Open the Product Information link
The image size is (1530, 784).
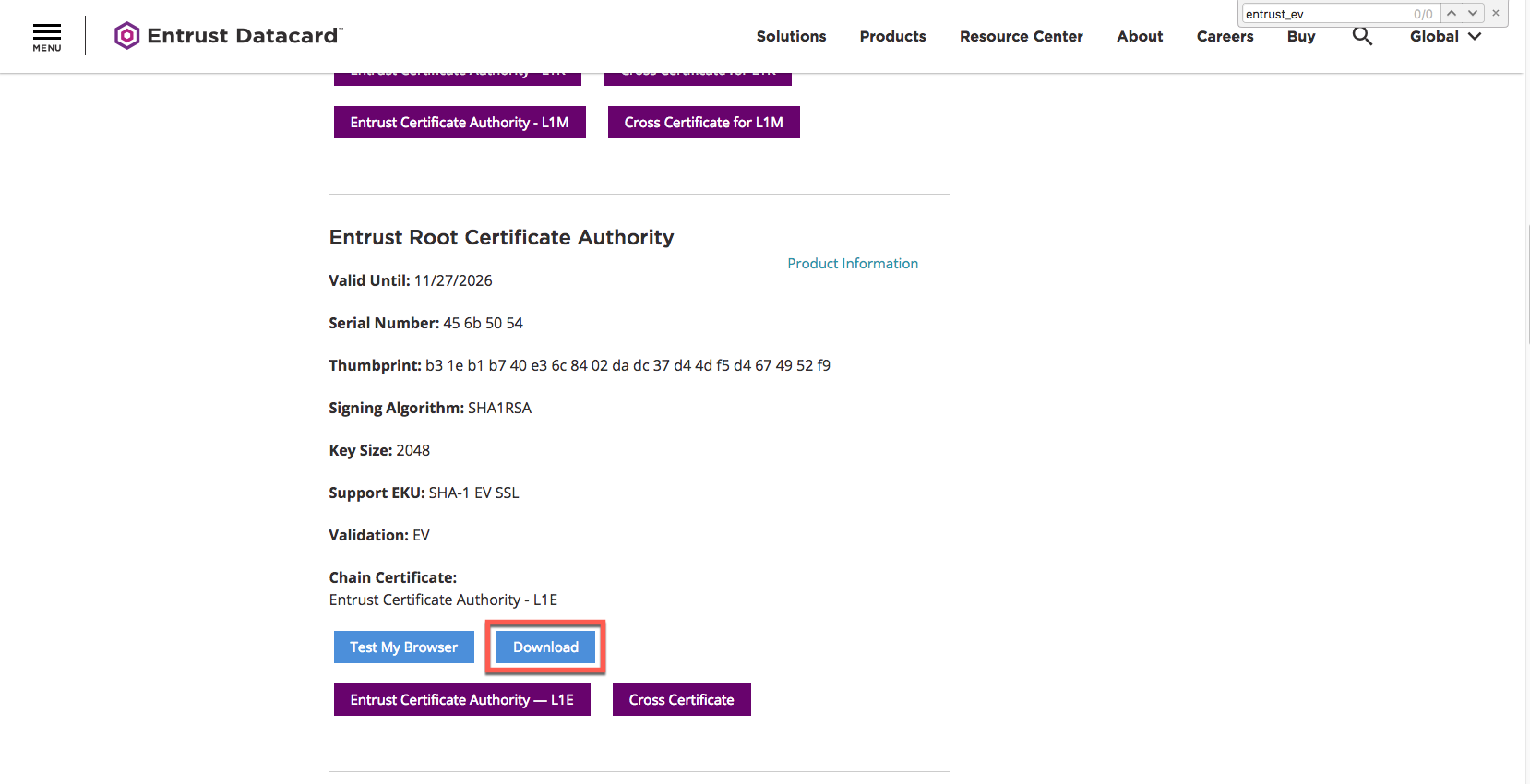click(x=853, y=264)
